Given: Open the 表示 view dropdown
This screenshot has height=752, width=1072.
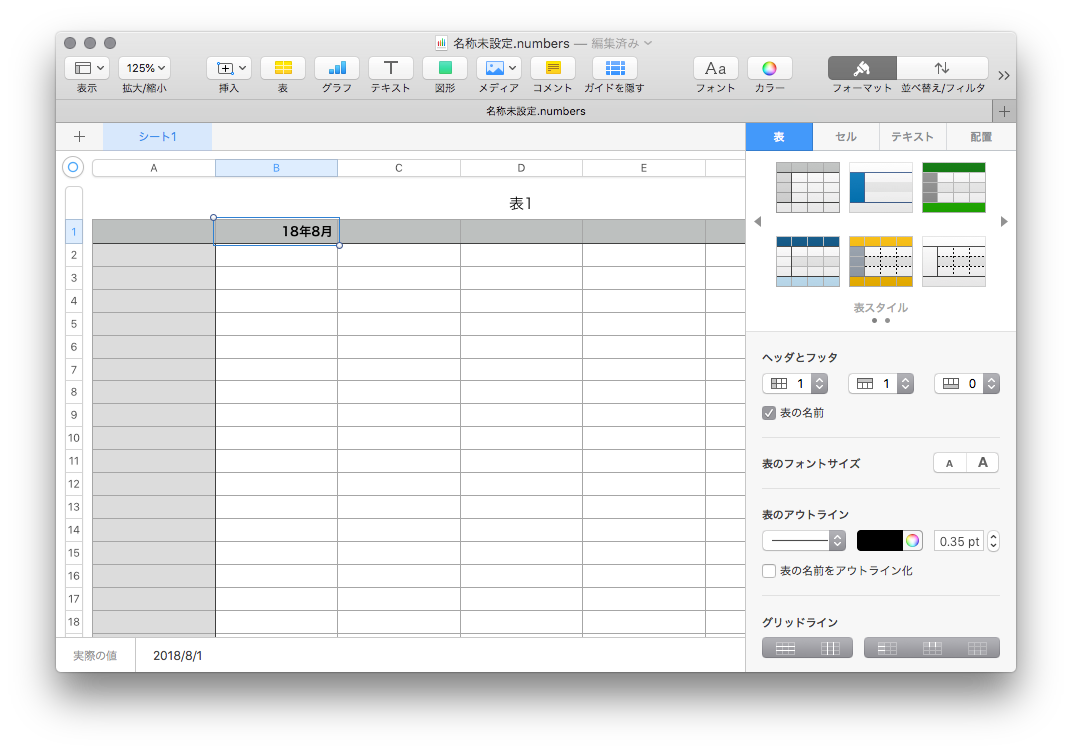Looking at the screenshot, I should [x=87, y=68].
